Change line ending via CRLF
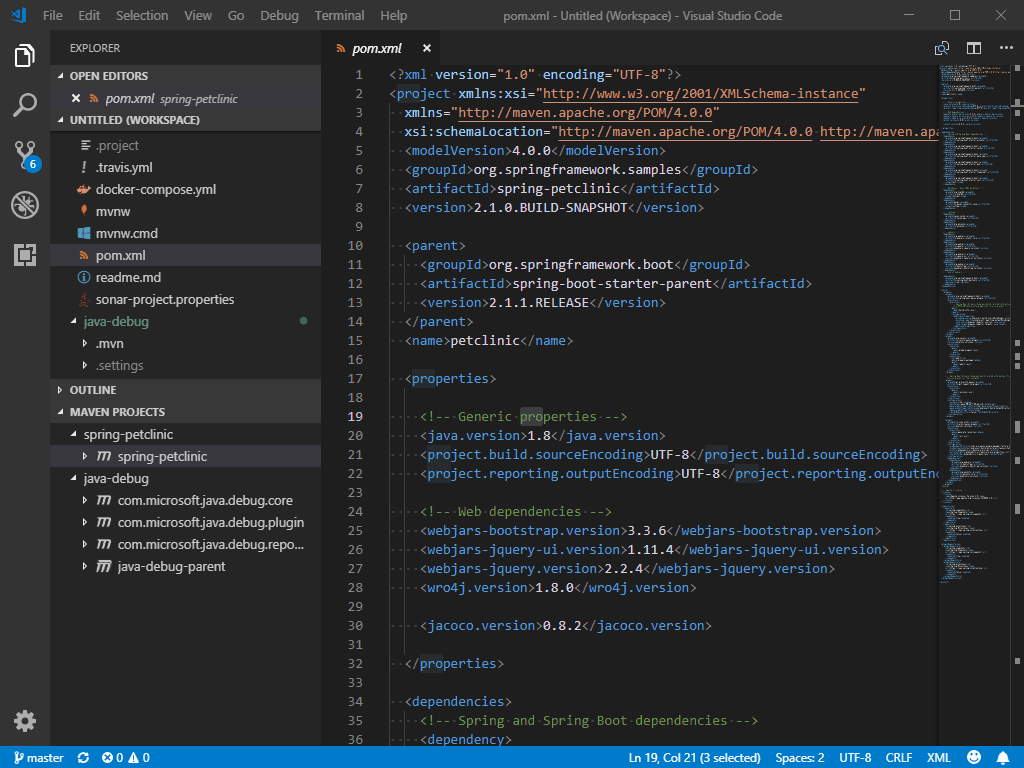Viewport: 1024px width, 768px height. point(899,758)
